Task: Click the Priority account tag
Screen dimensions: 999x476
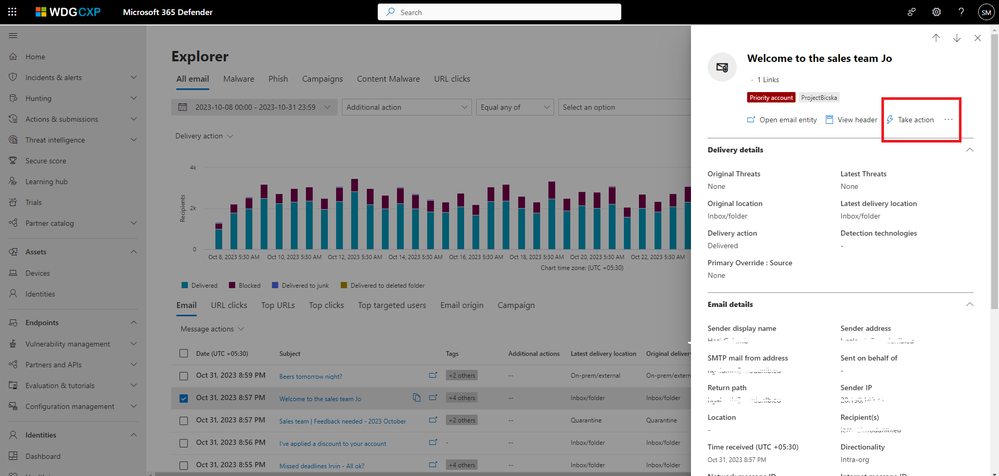Action: pyautogui.click(x=772, y=97)
